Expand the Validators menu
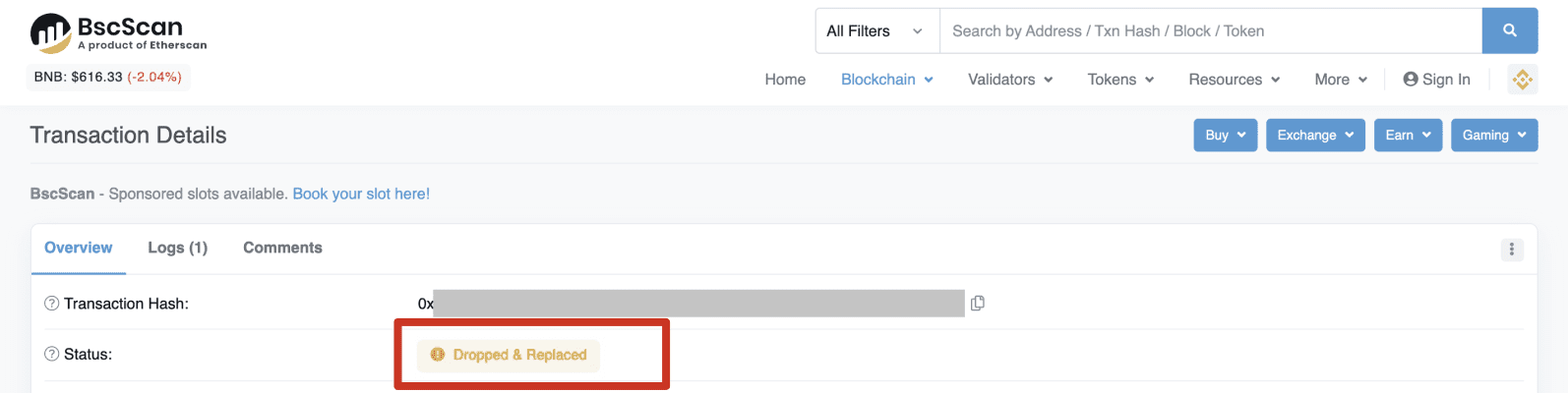This screenshot has height=393, width=1568. pyautogui.click(x=1009, y=80)
